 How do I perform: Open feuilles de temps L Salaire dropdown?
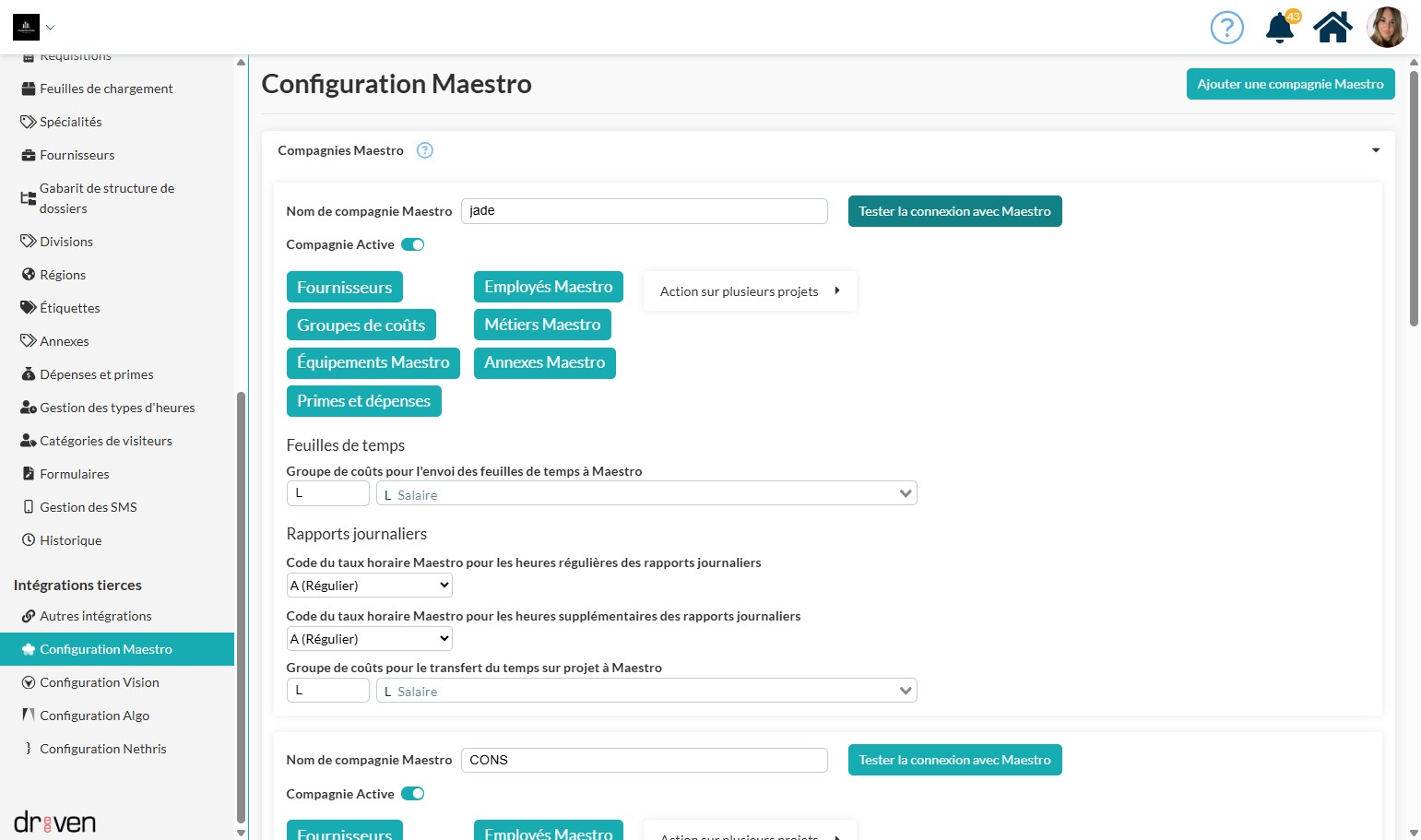point(646,494)
